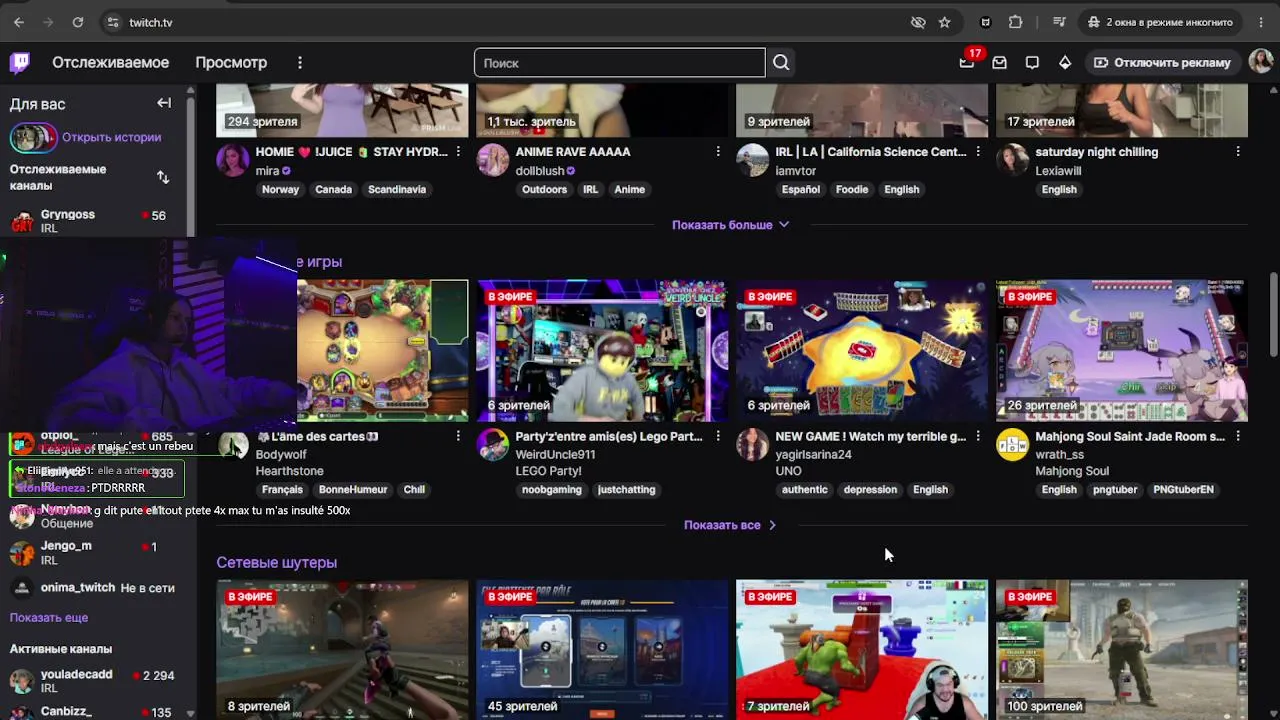This screenshot has width=1280, height=720.
Task: Open the incognito windows indicator
Action: [x=1162, y=22]
